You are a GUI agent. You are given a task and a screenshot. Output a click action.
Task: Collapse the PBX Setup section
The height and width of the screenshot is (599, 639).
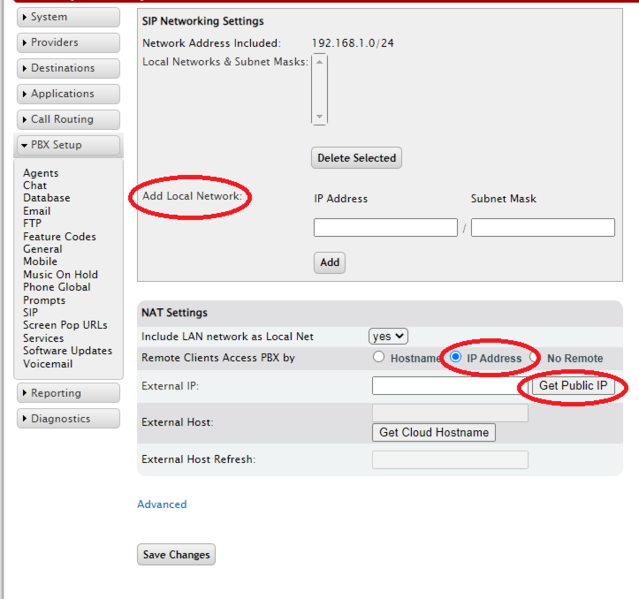pos(68,145)
